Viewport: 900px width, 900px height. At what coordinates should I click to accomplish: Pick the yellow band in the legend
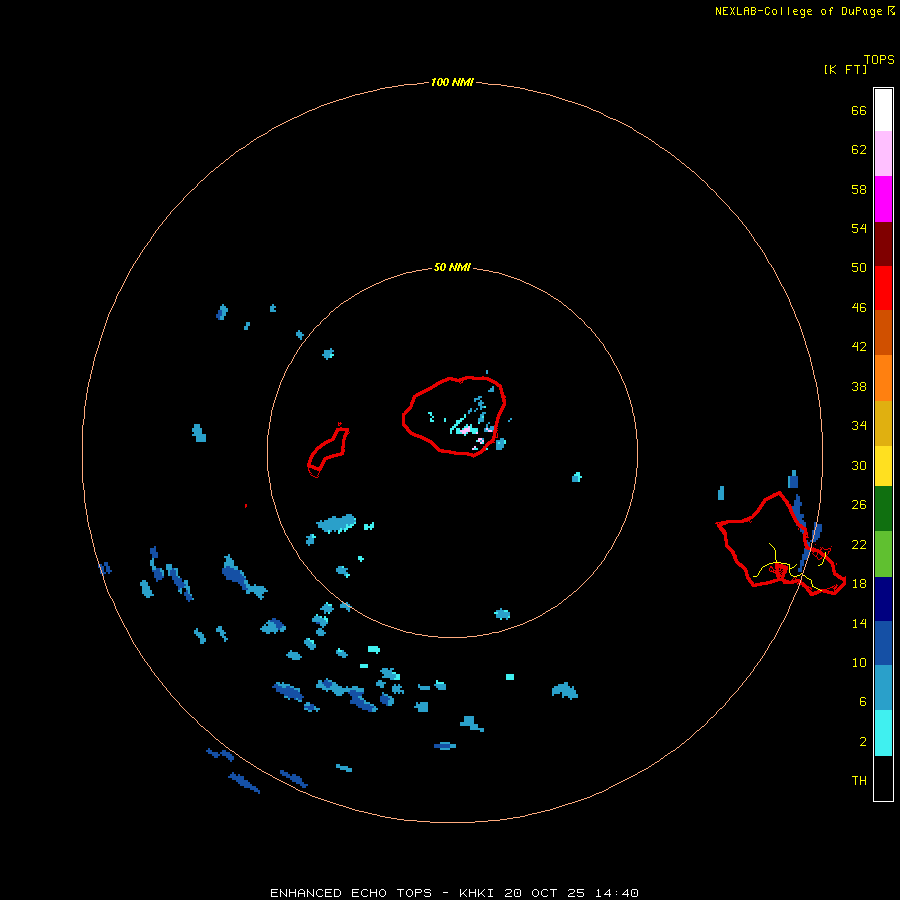tap(883, 466)
